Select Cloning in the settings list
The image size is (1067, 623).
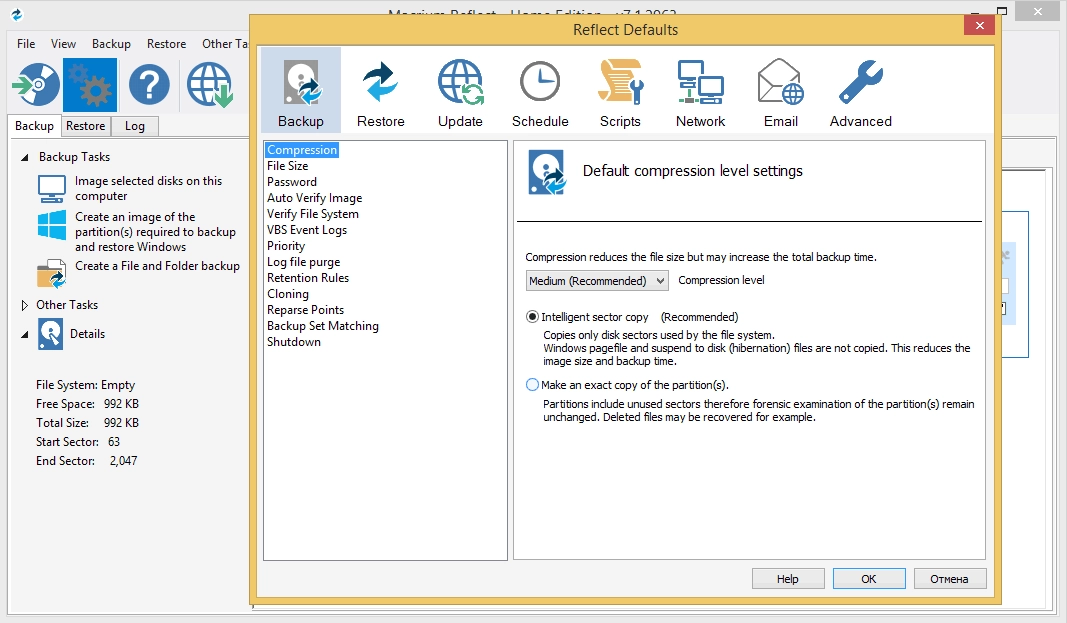tap(287, 294)
